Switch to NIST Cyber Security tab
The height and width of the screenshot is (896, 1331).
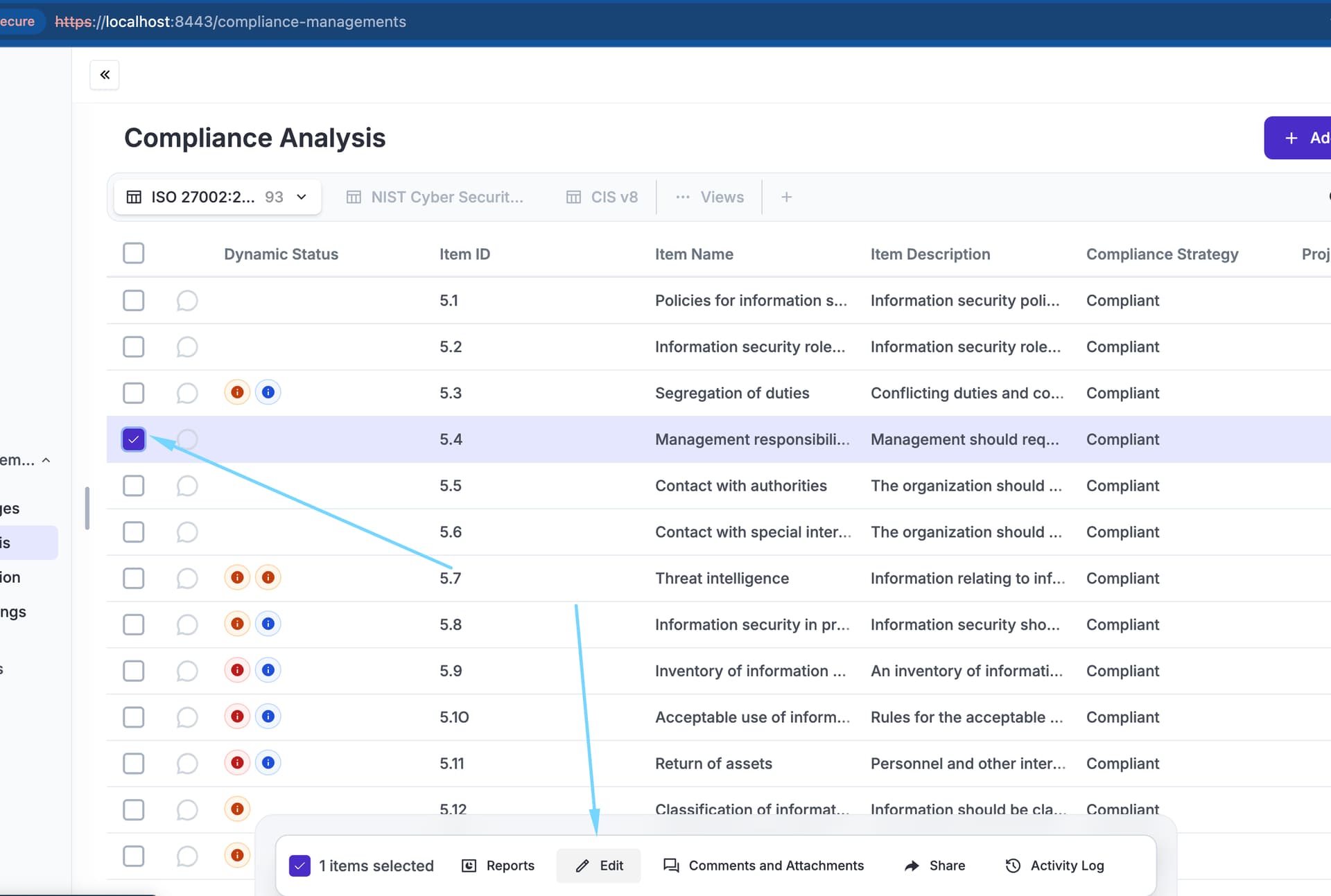[x=435, y=197]
